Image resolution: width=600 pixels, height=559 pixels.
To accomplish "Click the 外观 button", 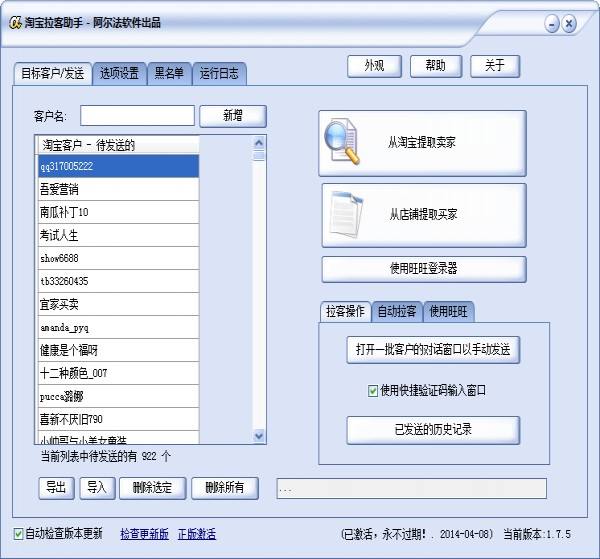I will tap(374, 66).
